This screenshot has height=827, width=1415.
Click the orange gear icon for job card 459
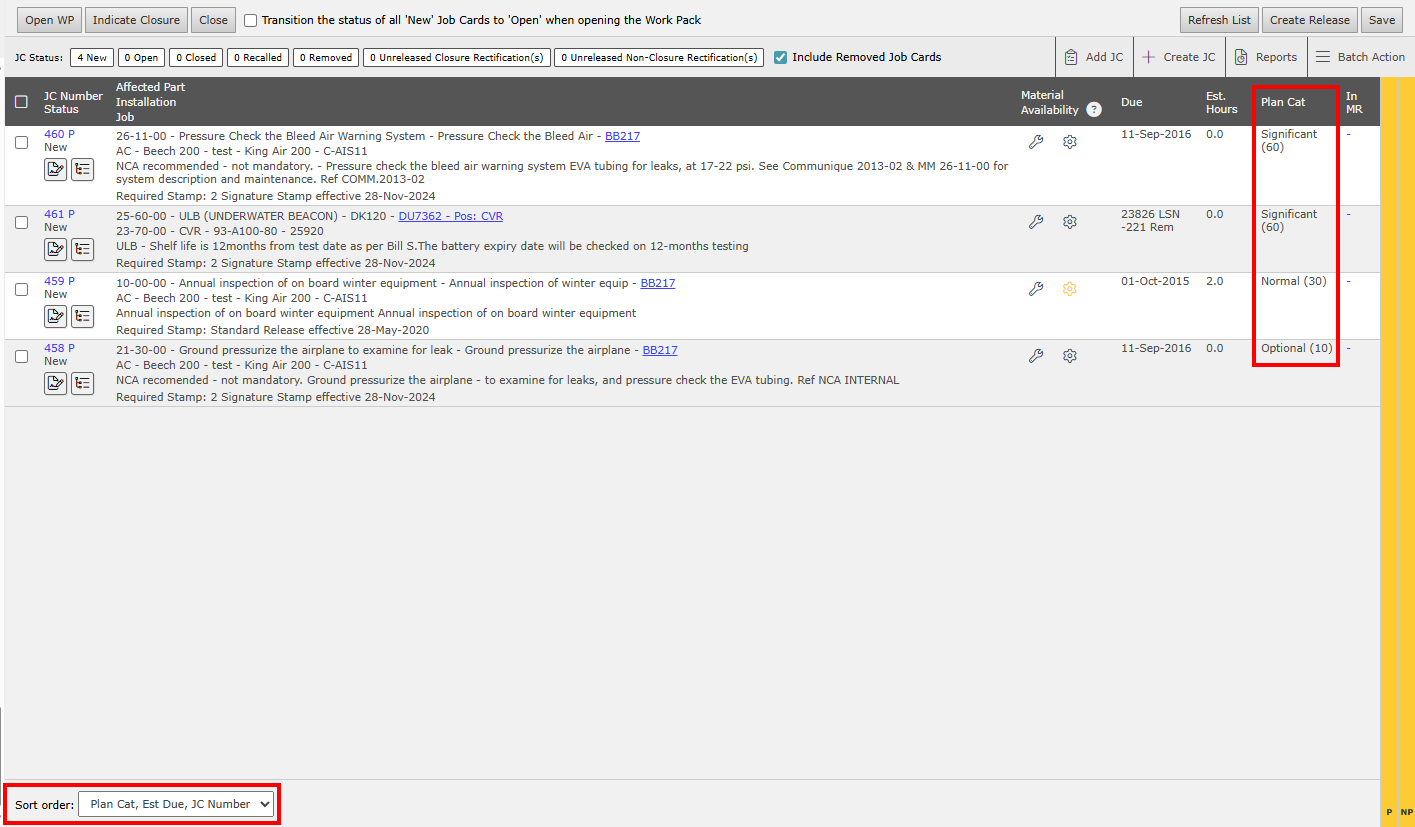click(x=1069, y=289)
